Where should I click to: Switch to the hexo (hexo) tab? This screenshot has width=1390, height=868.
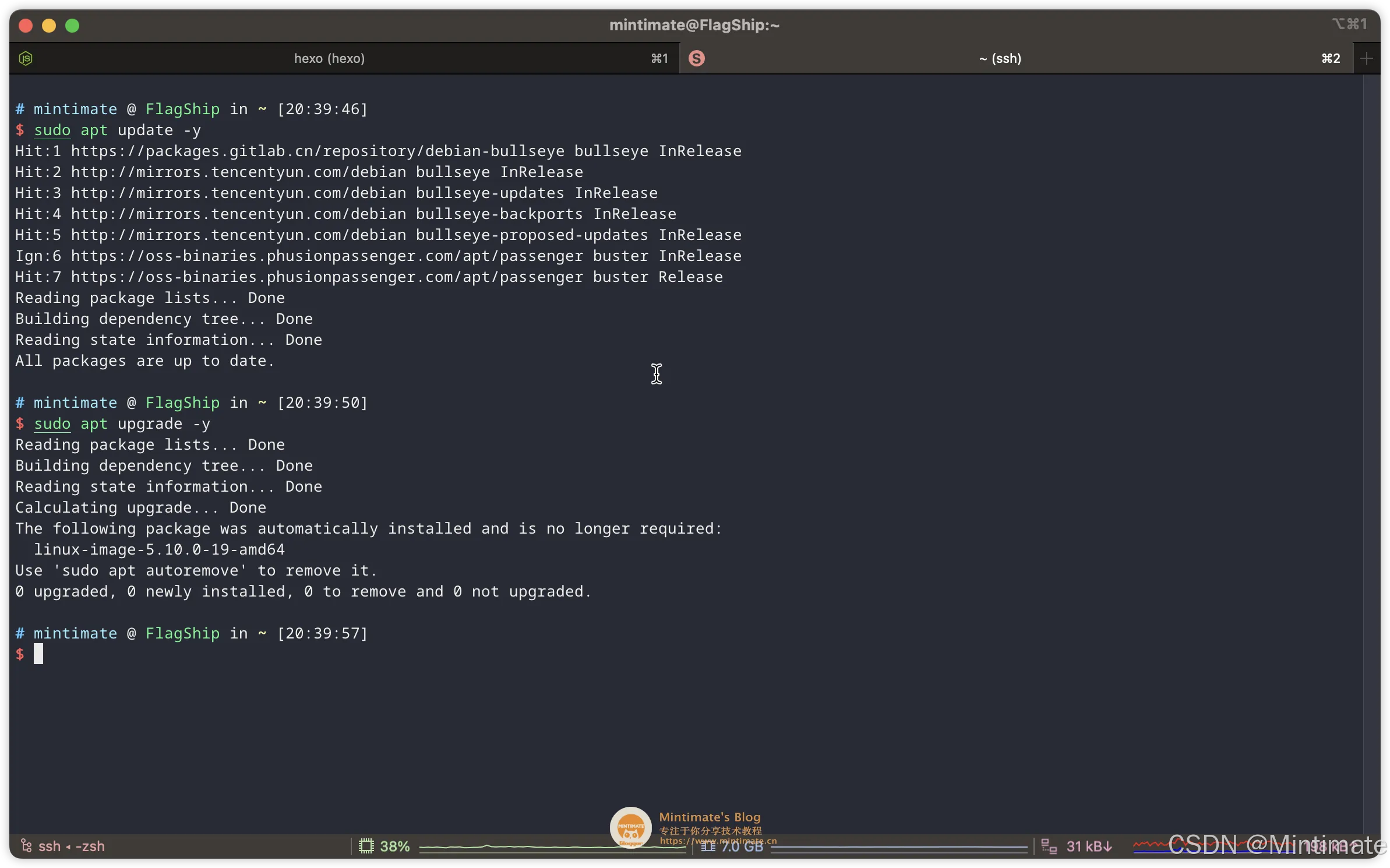pyautogui.click(x=329, y=58)
